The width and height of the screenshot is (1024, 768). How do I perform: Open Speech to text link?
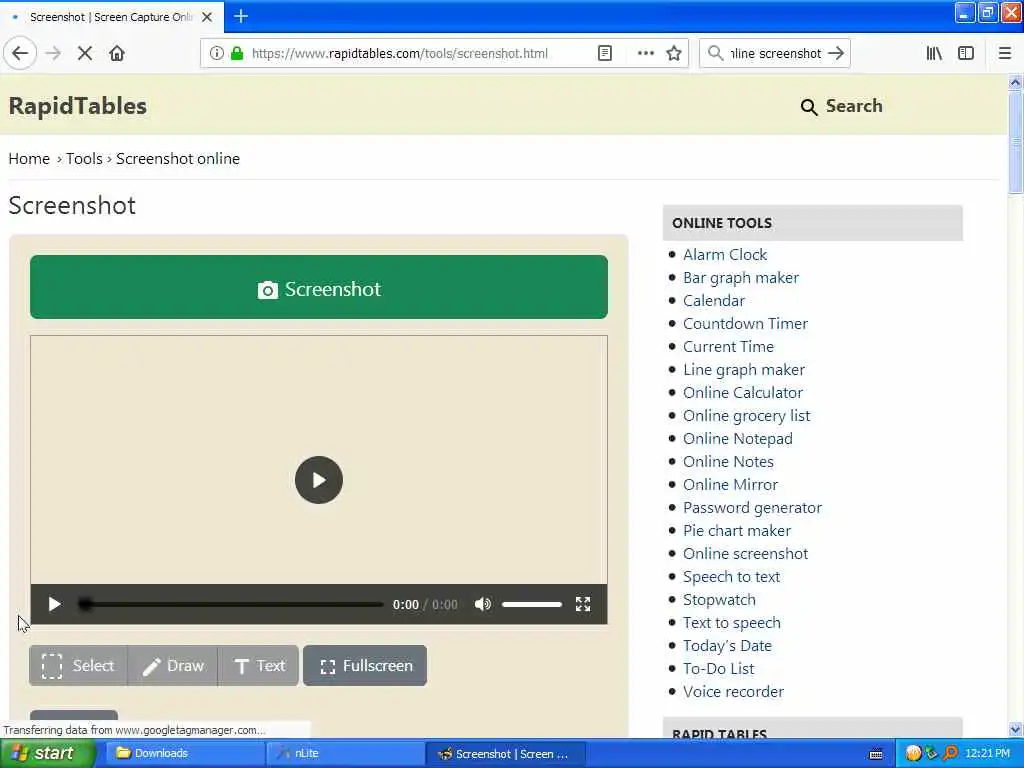(x=731, y=577)
